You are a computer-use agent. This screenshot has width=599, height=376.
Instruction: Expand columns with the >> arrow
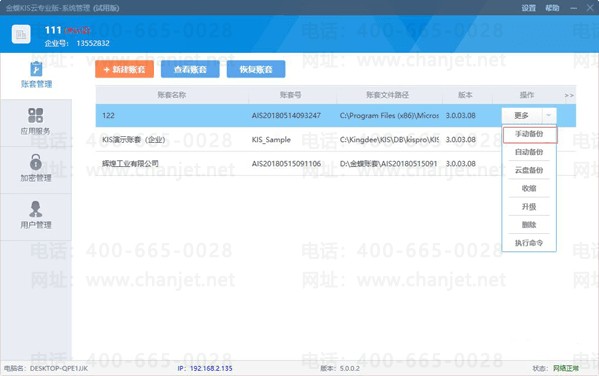pyautogui.click(x=569, y=95)
